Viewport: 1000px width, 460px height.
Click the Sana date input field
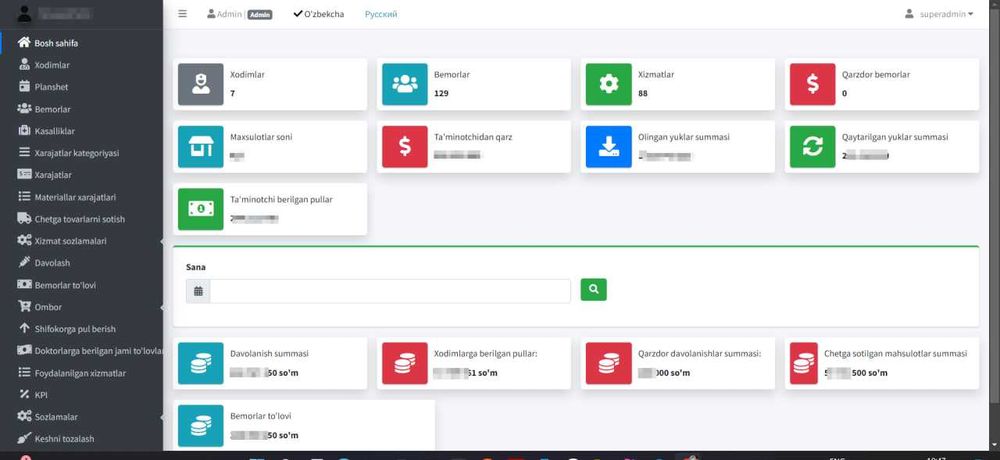click(x=390, y=291)
